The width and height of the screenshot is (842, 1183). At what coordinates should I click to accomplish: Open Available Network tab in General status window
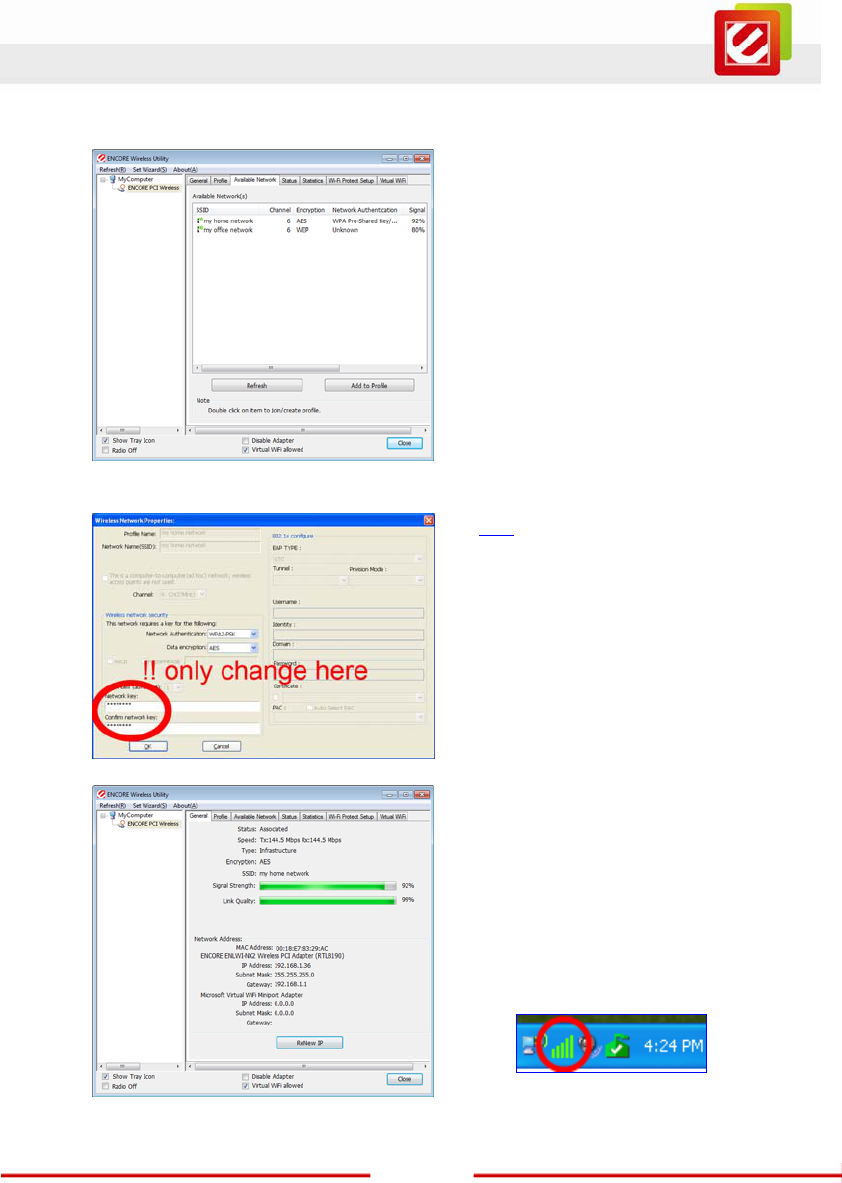tap(255, 817)
